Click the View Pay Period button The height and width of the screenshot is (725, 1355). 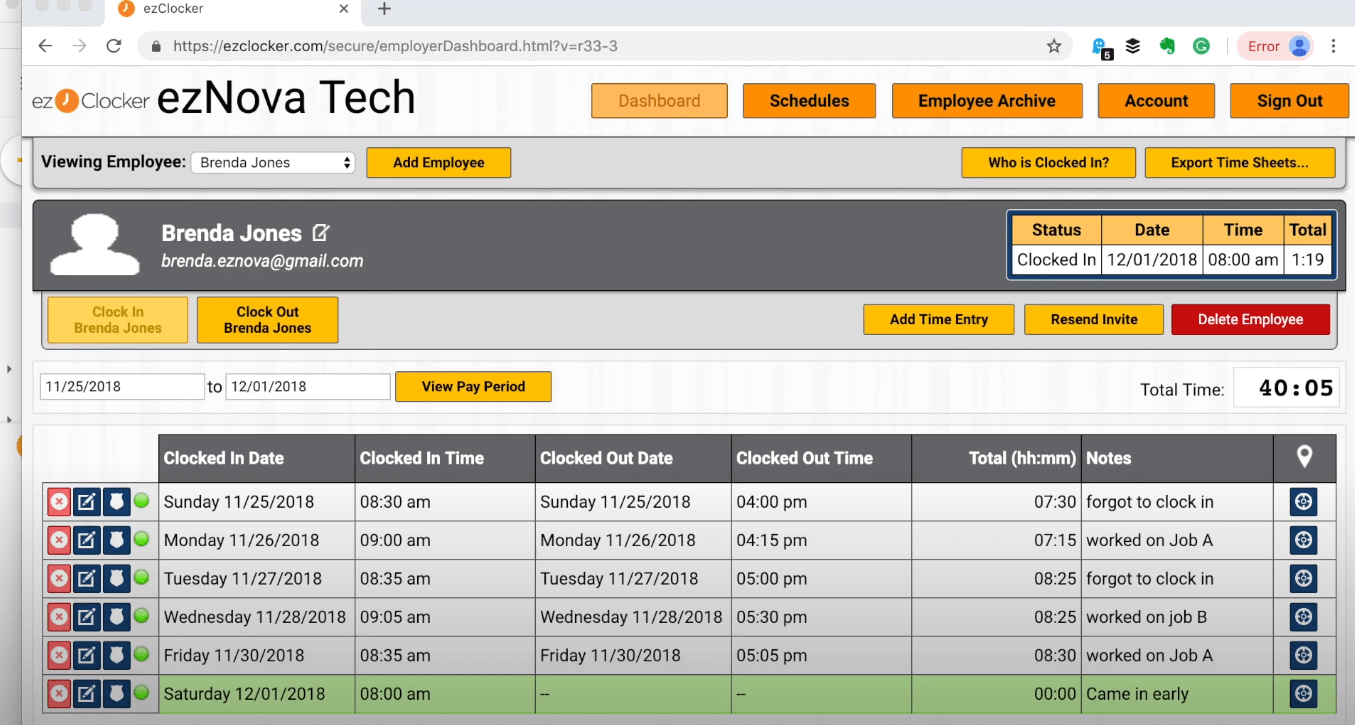coord(473,386)
